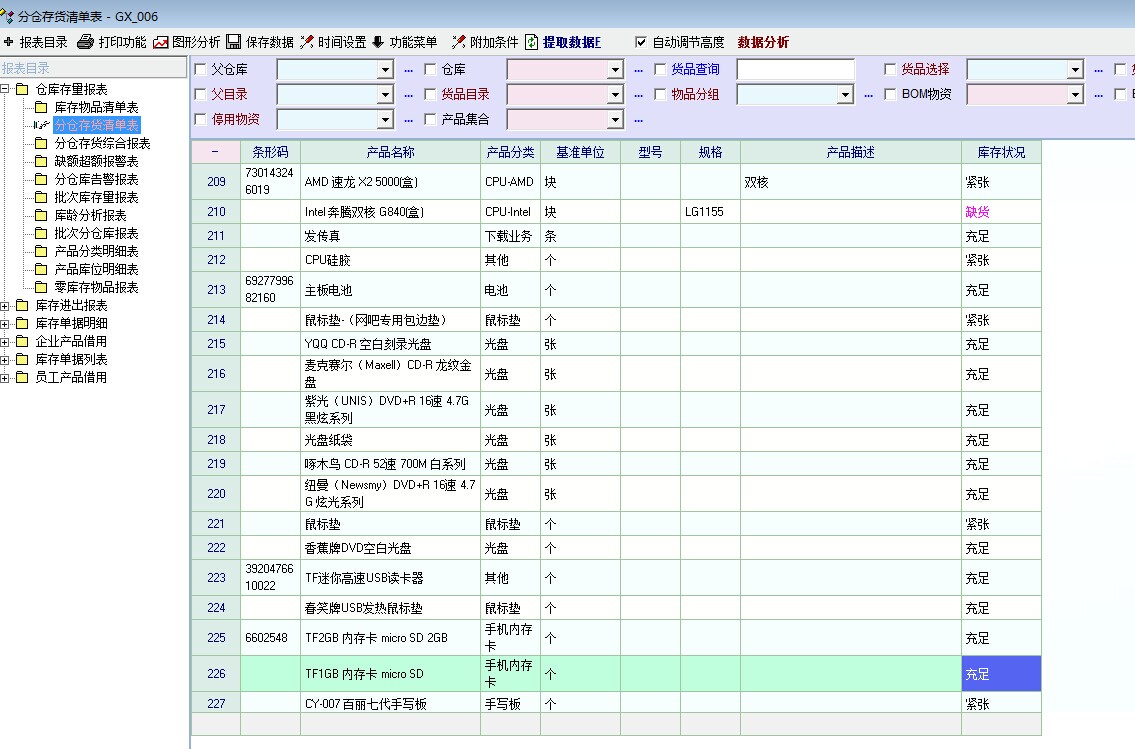The height and width of the screenshot is (749, 1135).
Task: Open the 功能菜单 arrow menu
Action: (x=378, y=42)
